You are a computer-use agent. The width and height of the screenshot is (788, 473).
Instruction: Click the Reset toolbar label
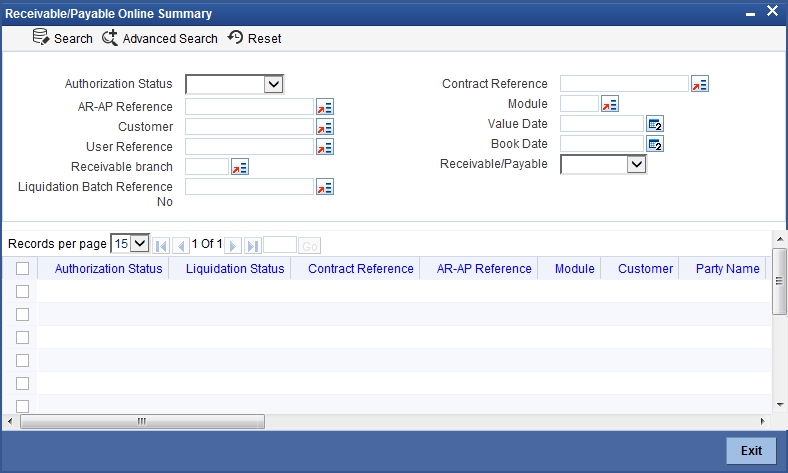pos(264,39)
